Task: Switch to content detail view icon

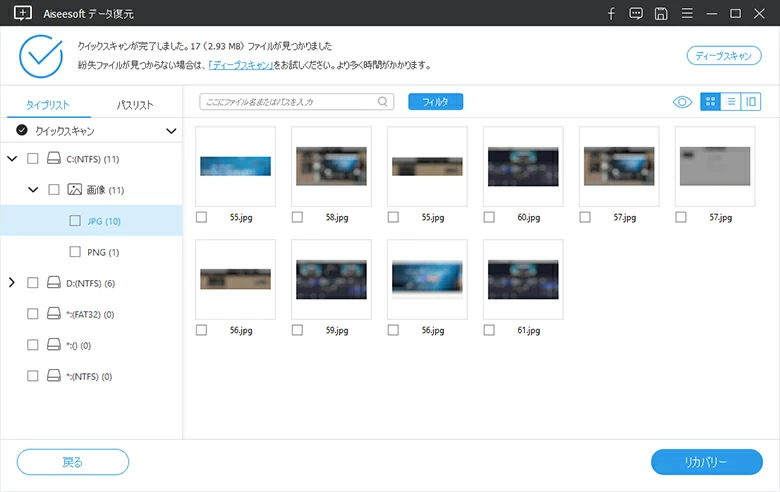Action: pos(750,101)
